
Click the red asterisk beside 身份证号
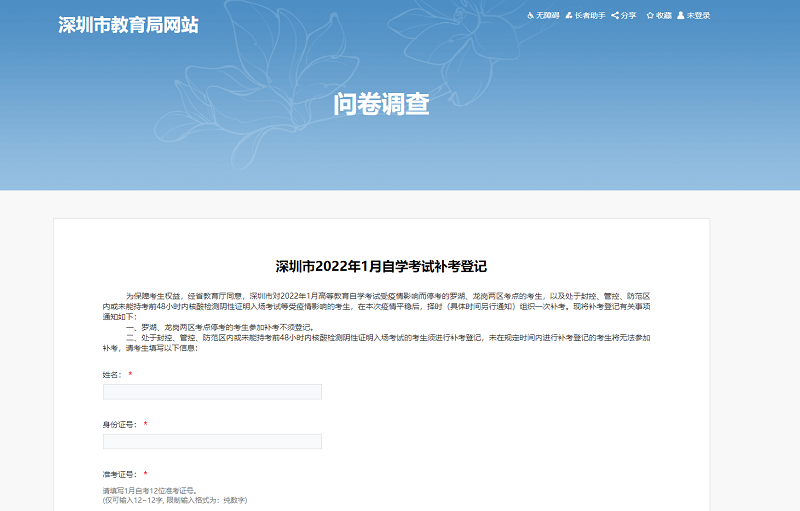point(146,424)
